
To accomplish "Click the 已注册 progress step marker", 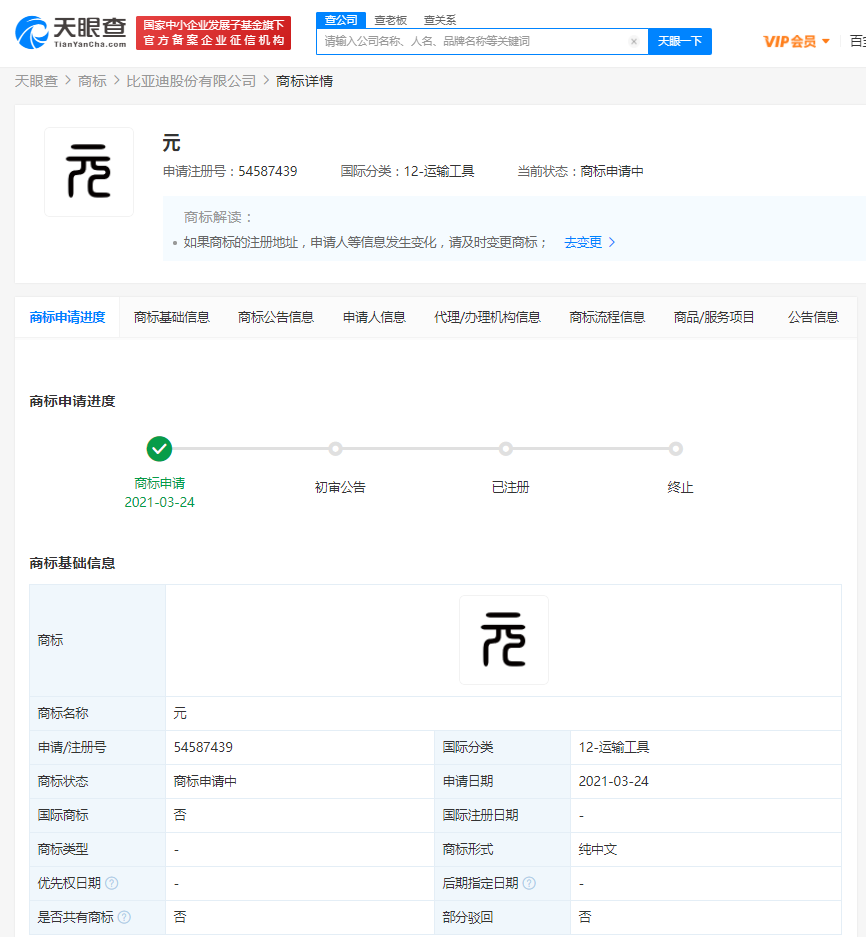I will tap(506, 449).
